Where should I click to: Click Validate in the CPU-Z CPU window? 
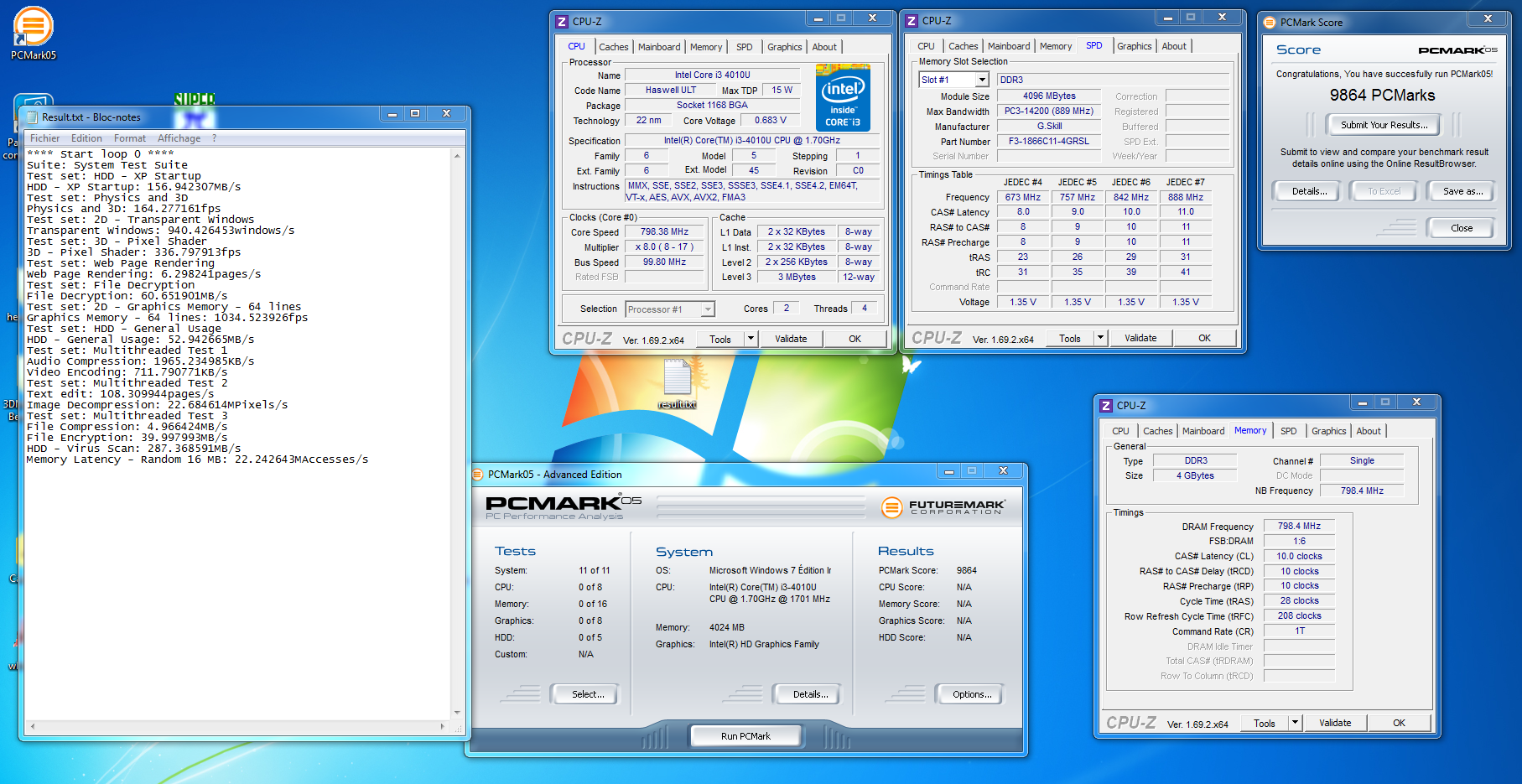coord(791,339)
